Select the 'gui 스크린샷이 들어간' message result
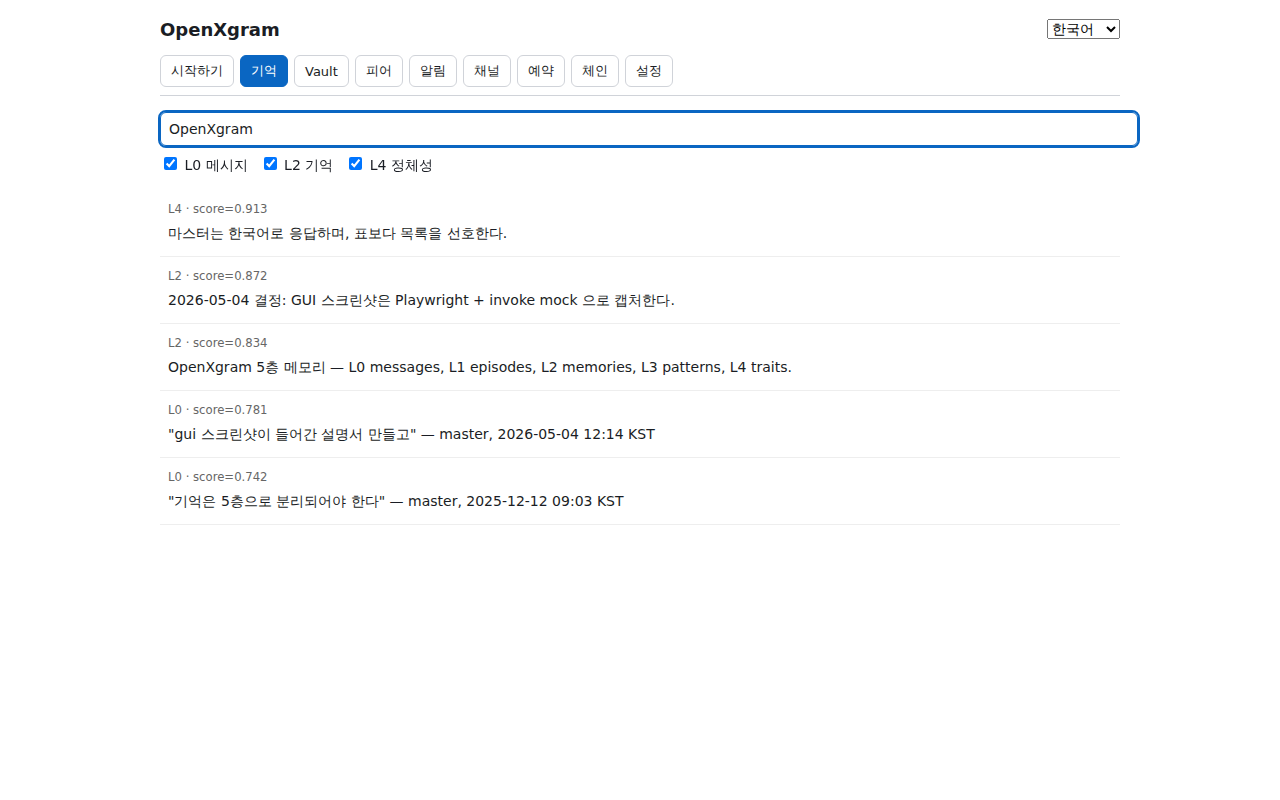1280x800 pixels. click(640, 424)
